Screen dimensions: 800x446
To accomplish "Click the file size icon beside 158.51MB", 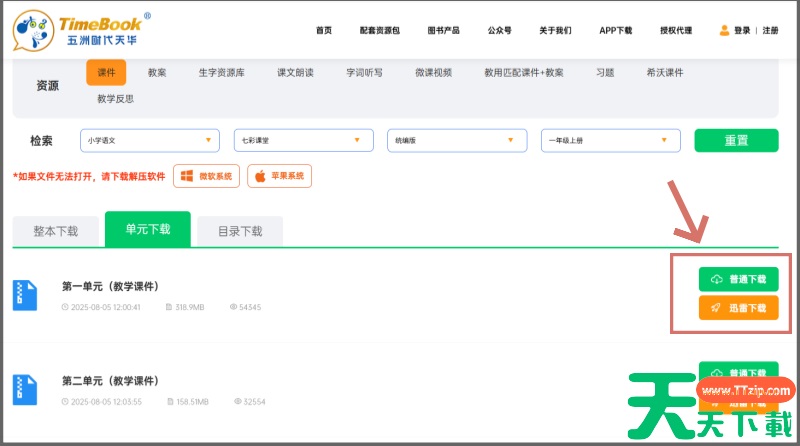I will coord(170,402).
